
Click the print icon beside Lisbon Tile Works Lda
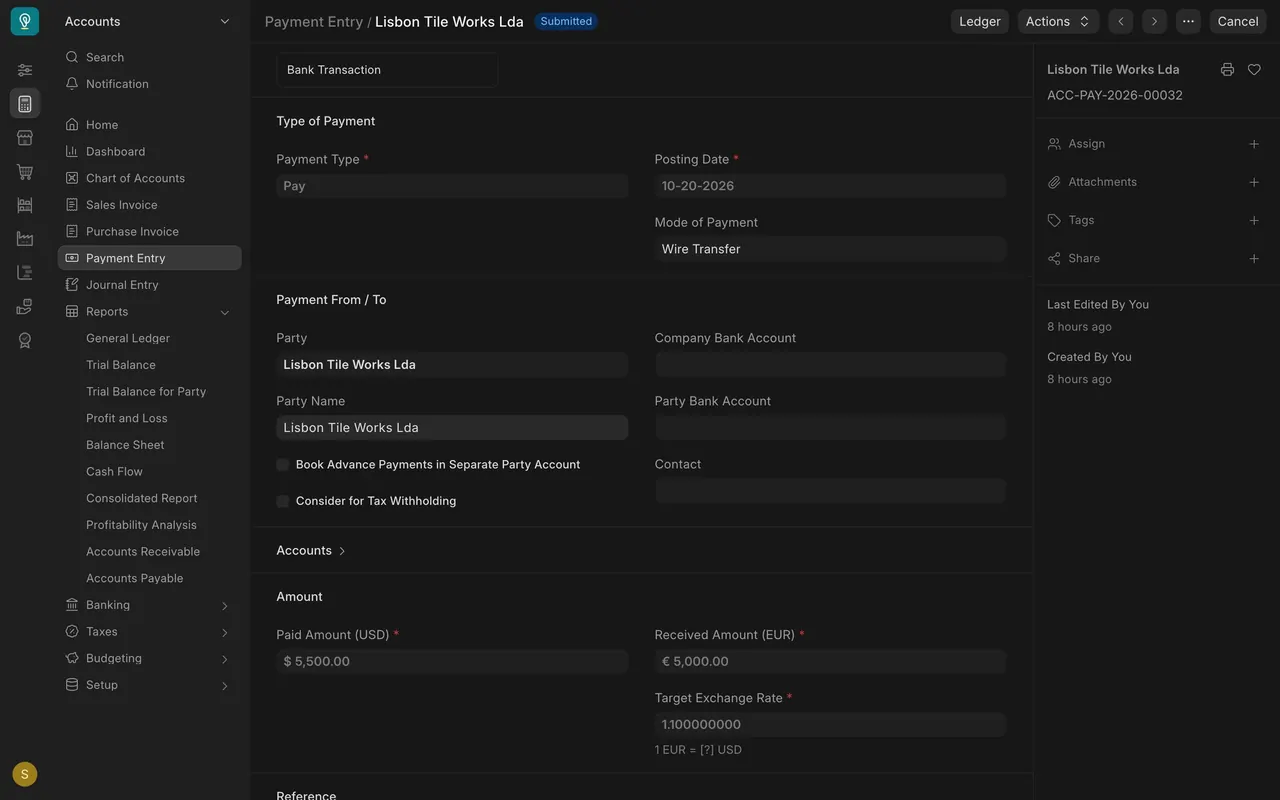(x=1227, y=69)
